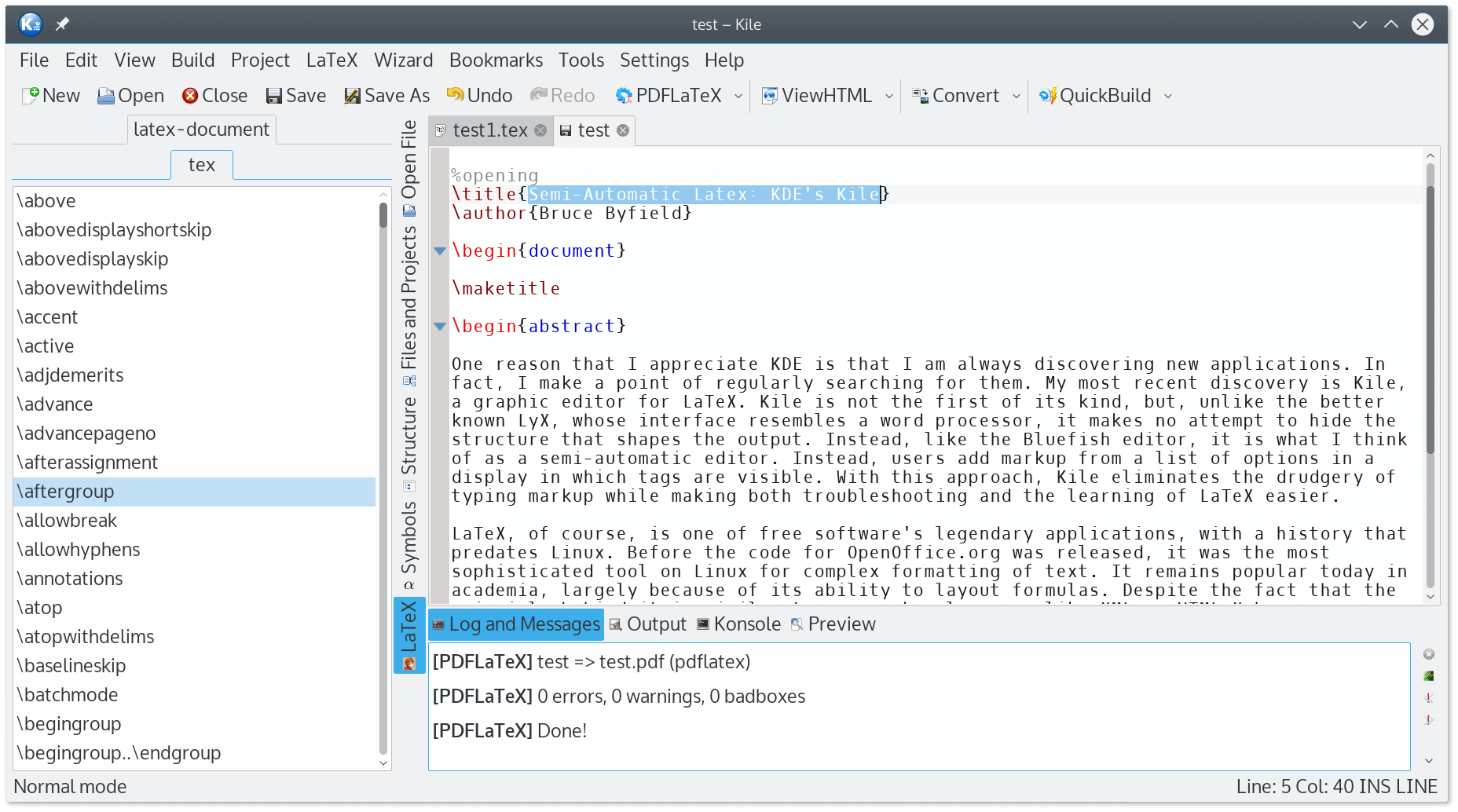Select the tex tab in sidebar
Image resolution: width=1458 pixels, height=812 pixels.
click(201, 165)
